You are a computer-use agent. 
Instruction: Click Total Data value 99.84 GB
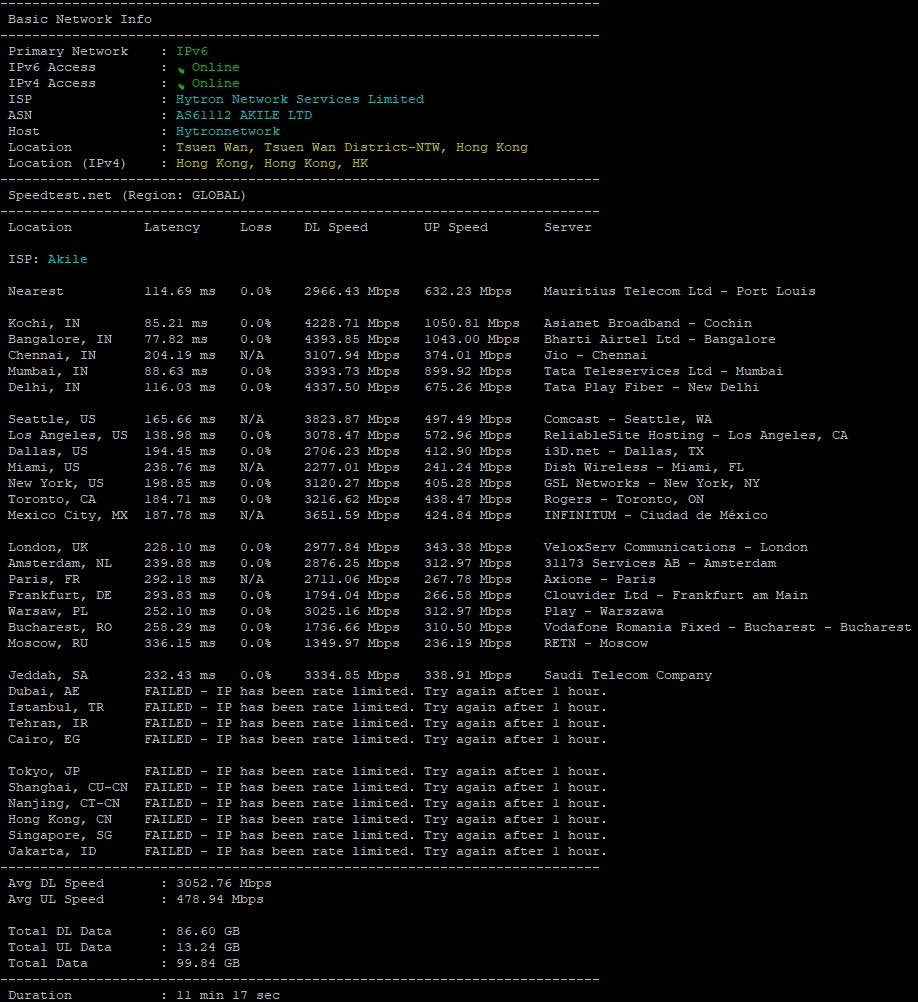[208, 962]
